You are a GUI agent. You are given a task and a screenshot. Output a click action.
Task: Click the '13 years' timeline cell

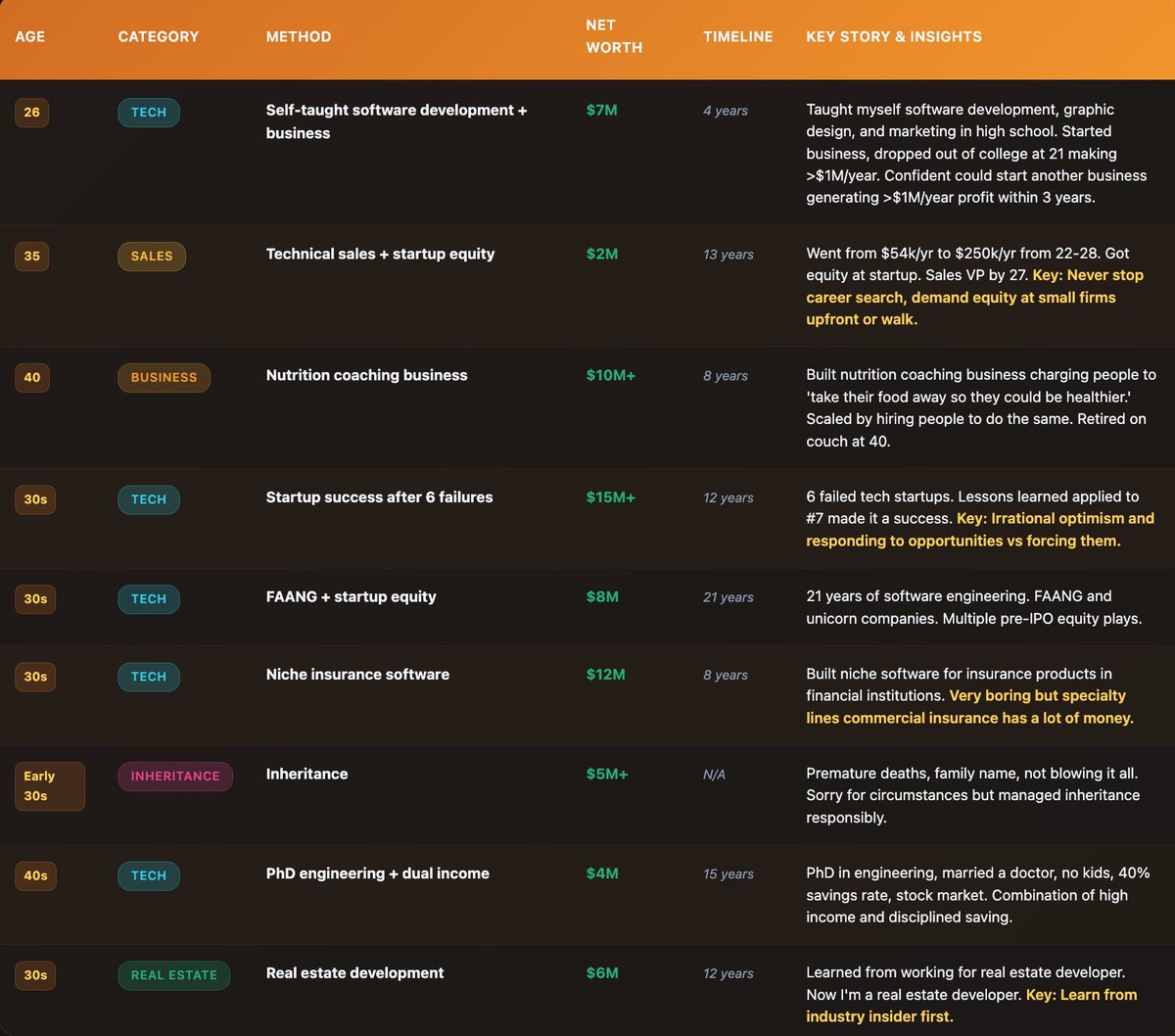tap(728, 255)
